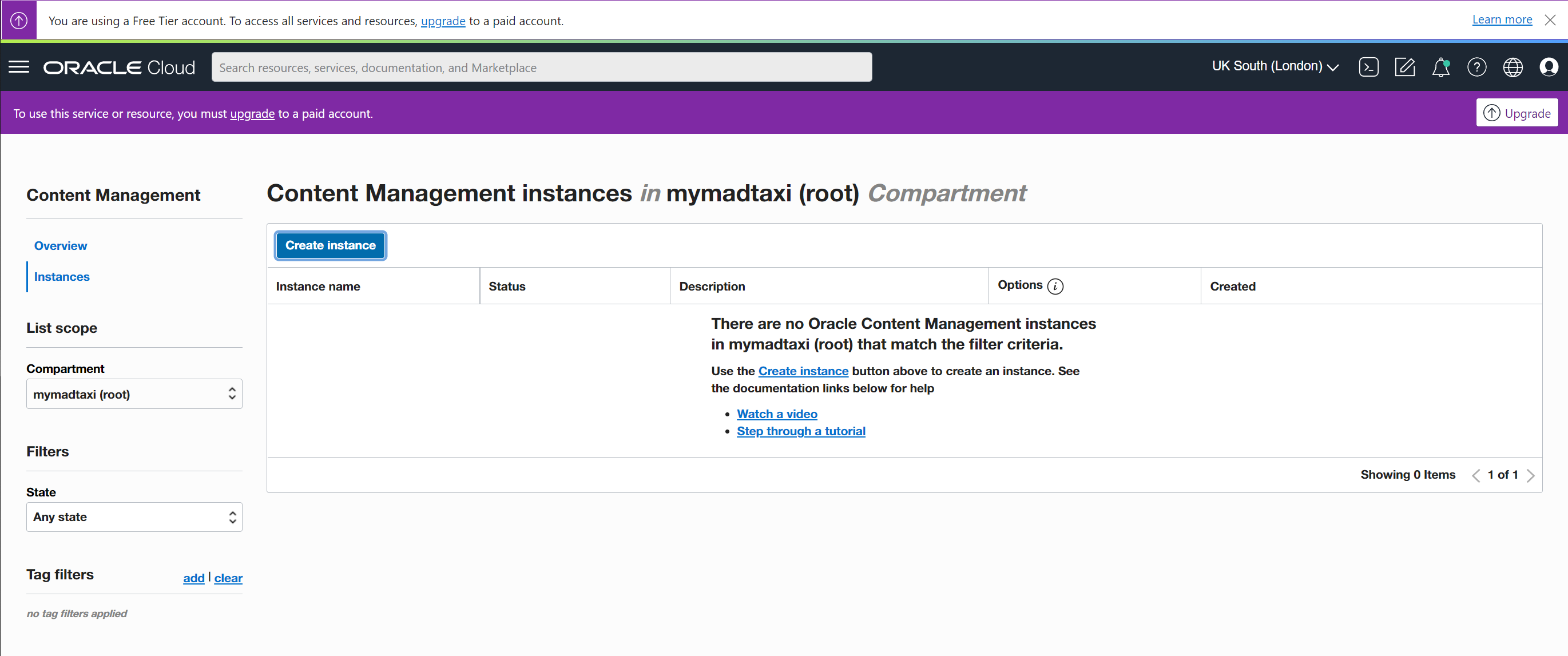The height and width of the screenshot is (656, 1568).
Task: Go to next page with right pagination chevron
Action: [x=1533, y=475]
